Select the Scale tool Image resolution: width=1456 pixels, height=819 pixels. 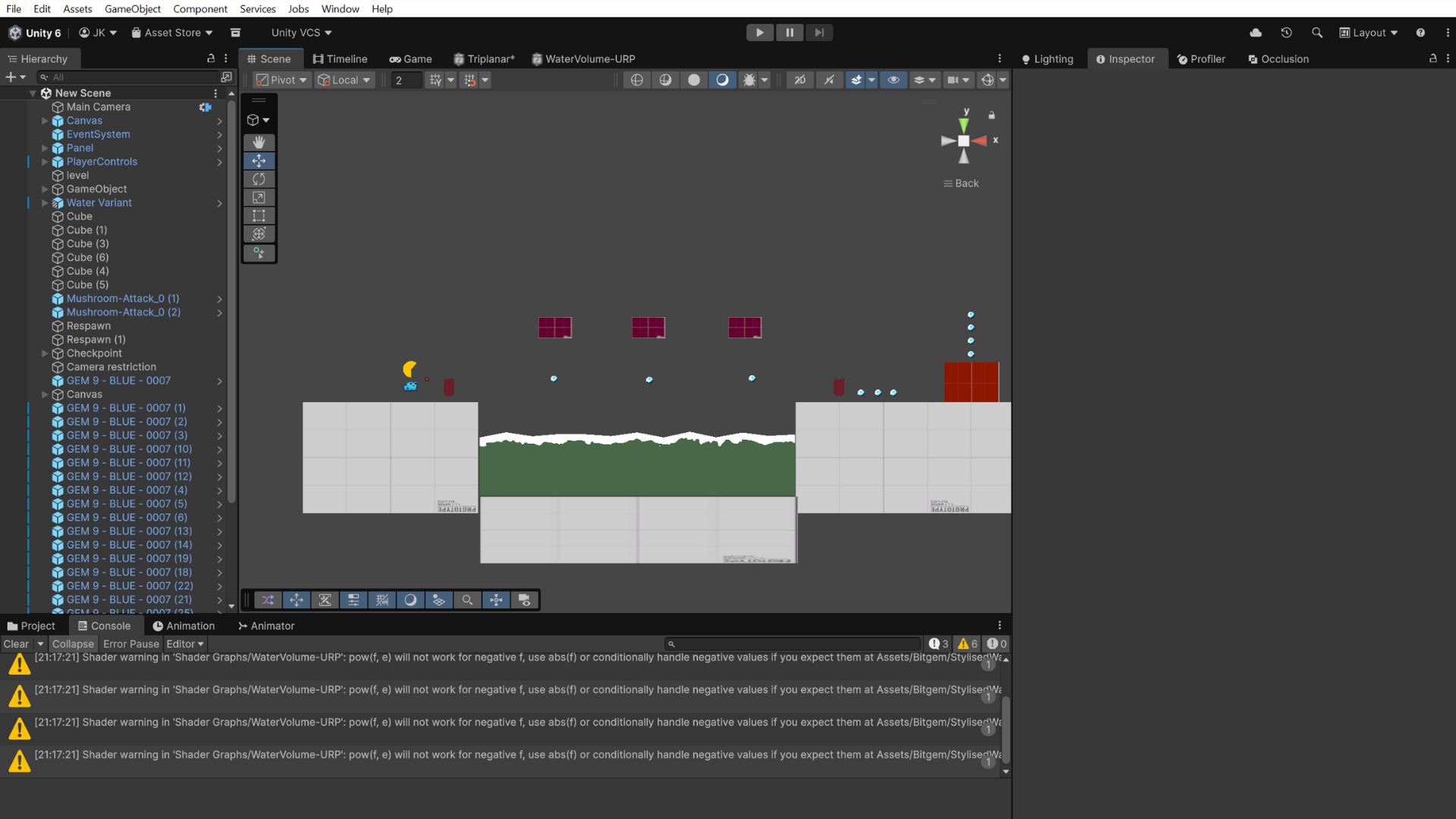(x=259, y=197)
